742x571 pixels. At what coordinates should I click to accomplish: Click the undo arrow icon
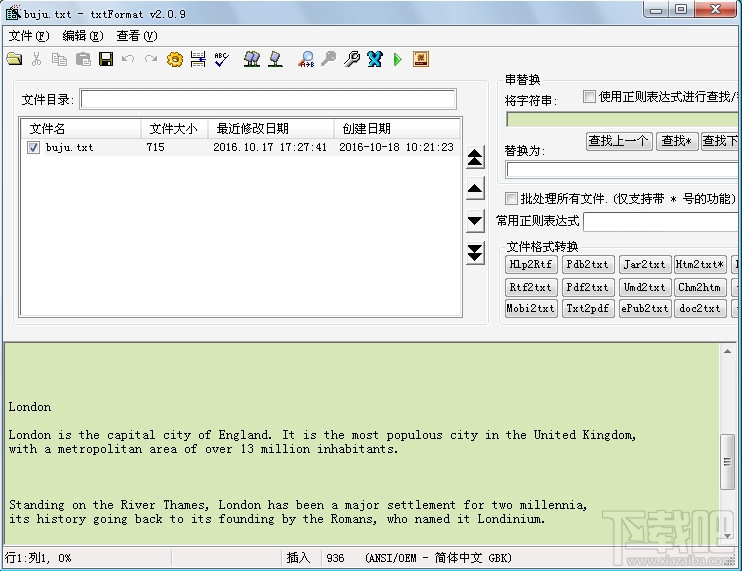(128, 59)
